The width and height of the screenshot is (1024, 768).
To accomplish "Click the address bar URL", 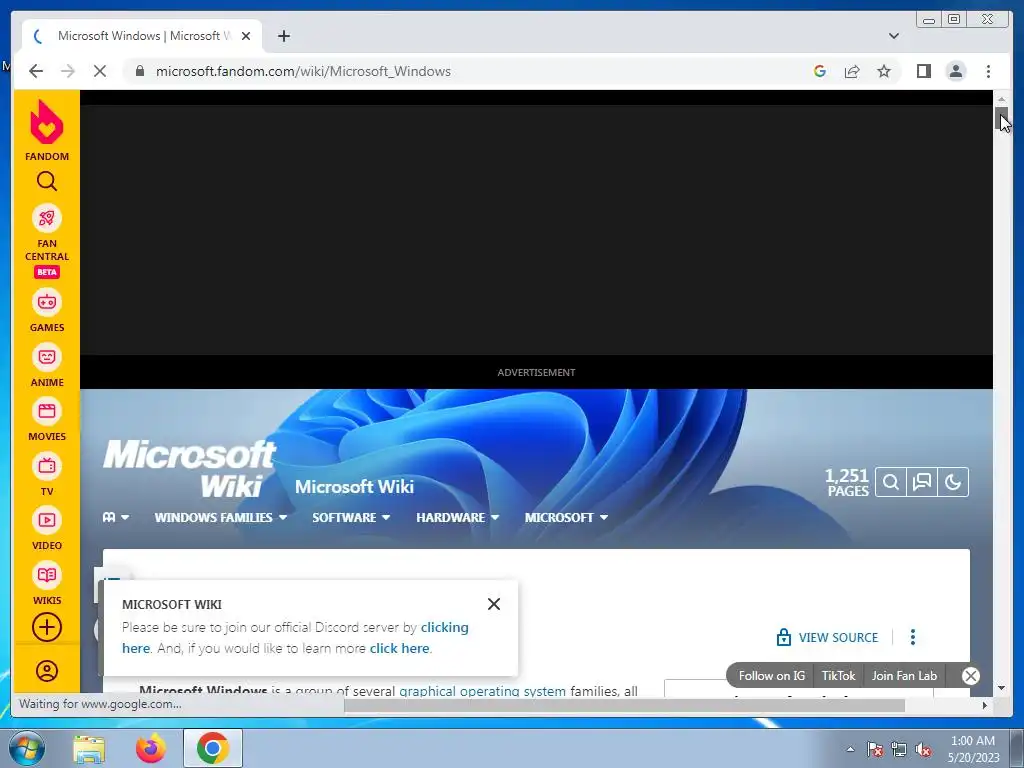I will click(303, 71).
